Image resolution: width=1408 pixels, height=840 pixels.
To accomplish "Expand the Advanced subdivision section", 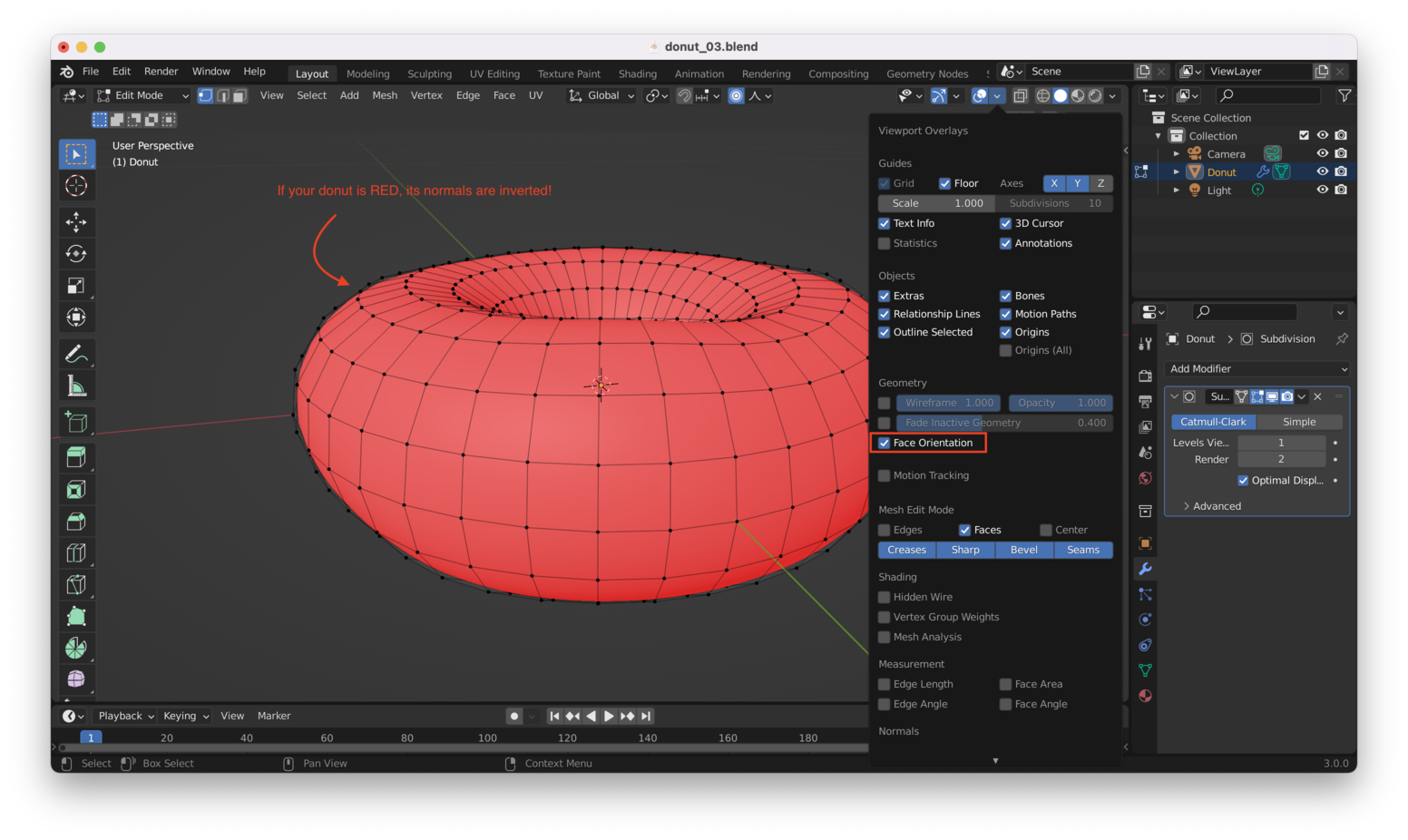I will (x=1216, y=506).
